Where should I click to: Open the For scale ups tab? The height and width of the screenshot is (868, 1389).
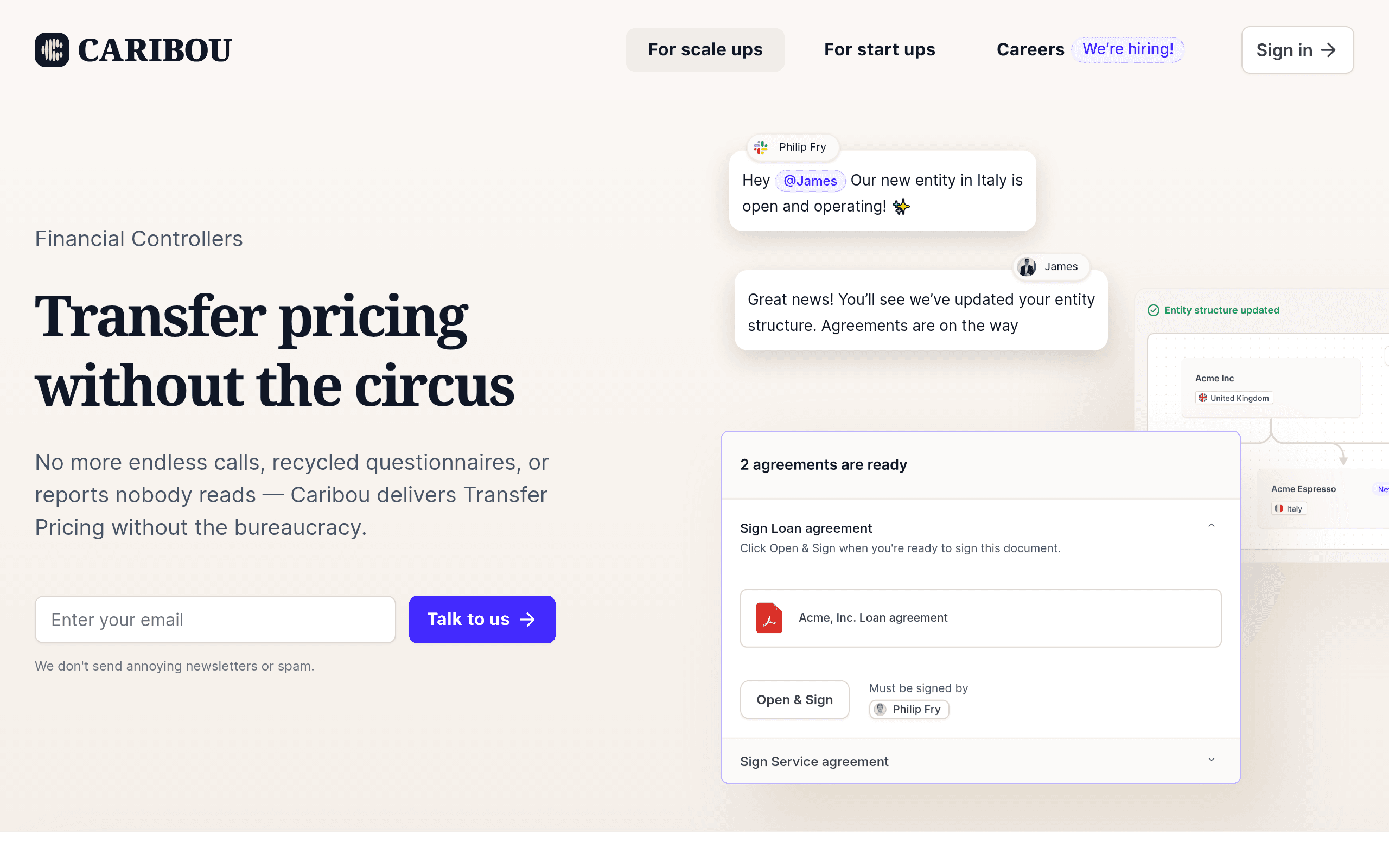(x=705, y=50)
